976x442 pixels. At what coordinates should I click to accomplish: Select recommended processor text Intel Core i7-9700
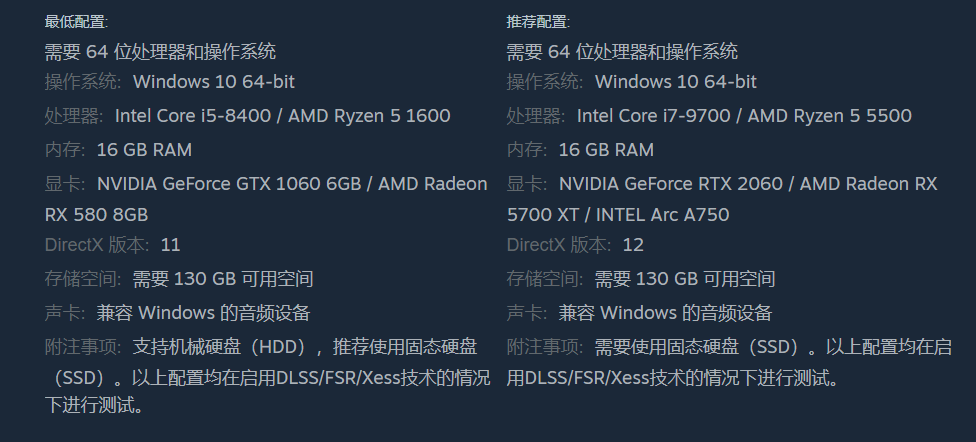[x=655, y=116]
